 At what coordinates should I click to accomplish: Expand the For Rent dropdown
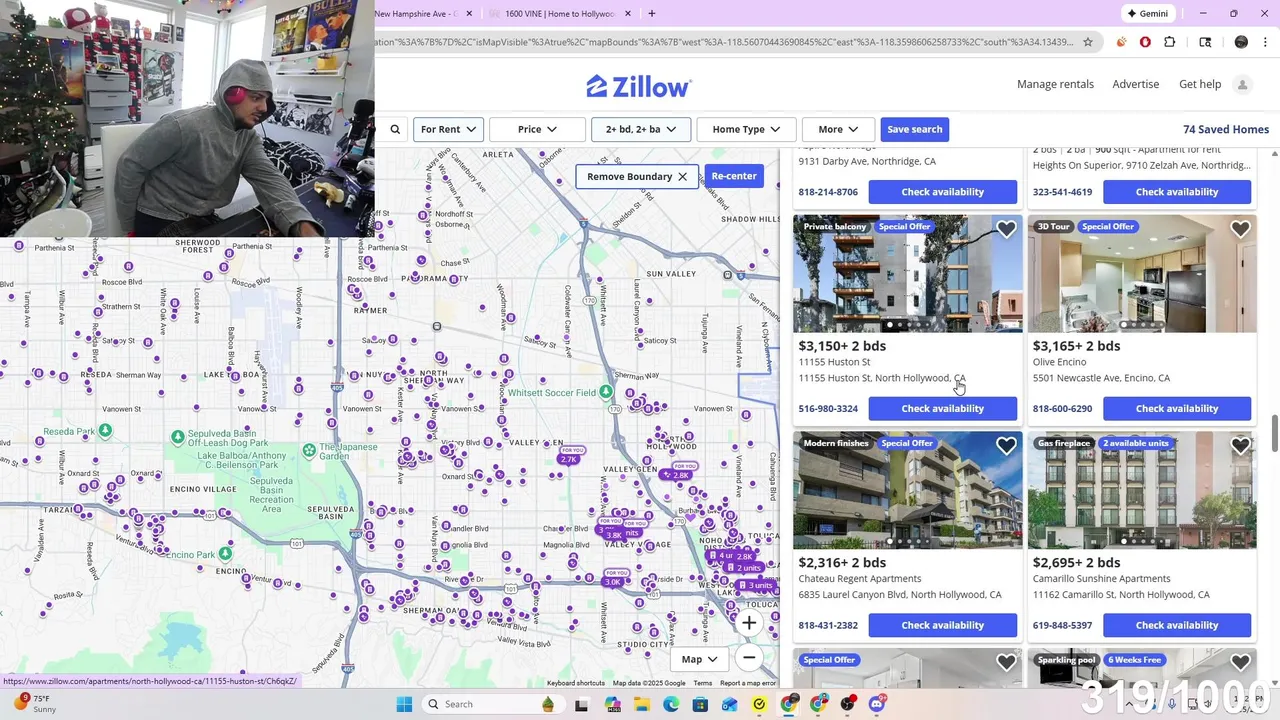449,129
